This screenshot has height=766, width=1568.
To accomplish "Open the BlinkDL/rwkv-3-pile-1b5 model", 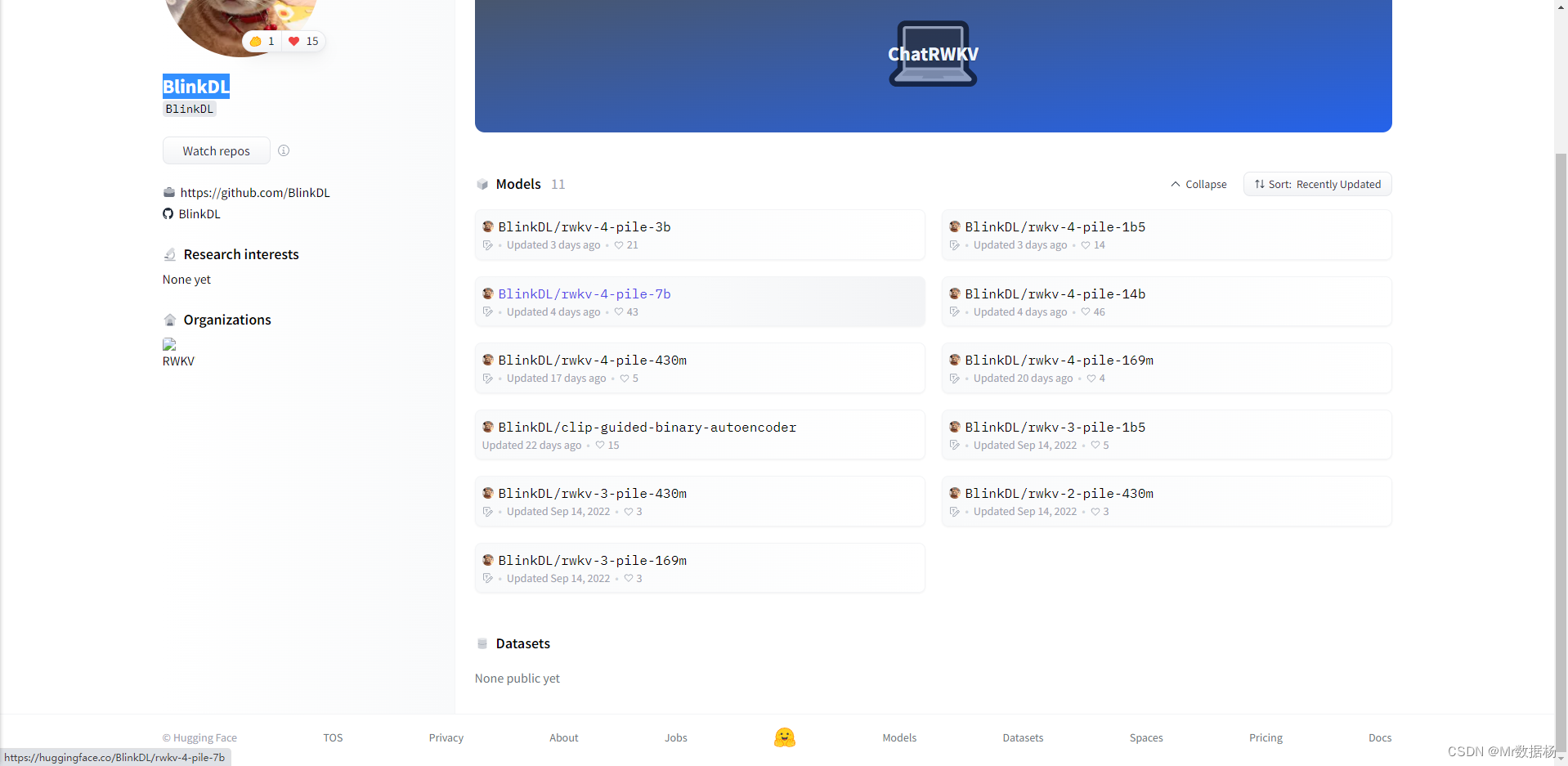I will tap(1167, 435).
